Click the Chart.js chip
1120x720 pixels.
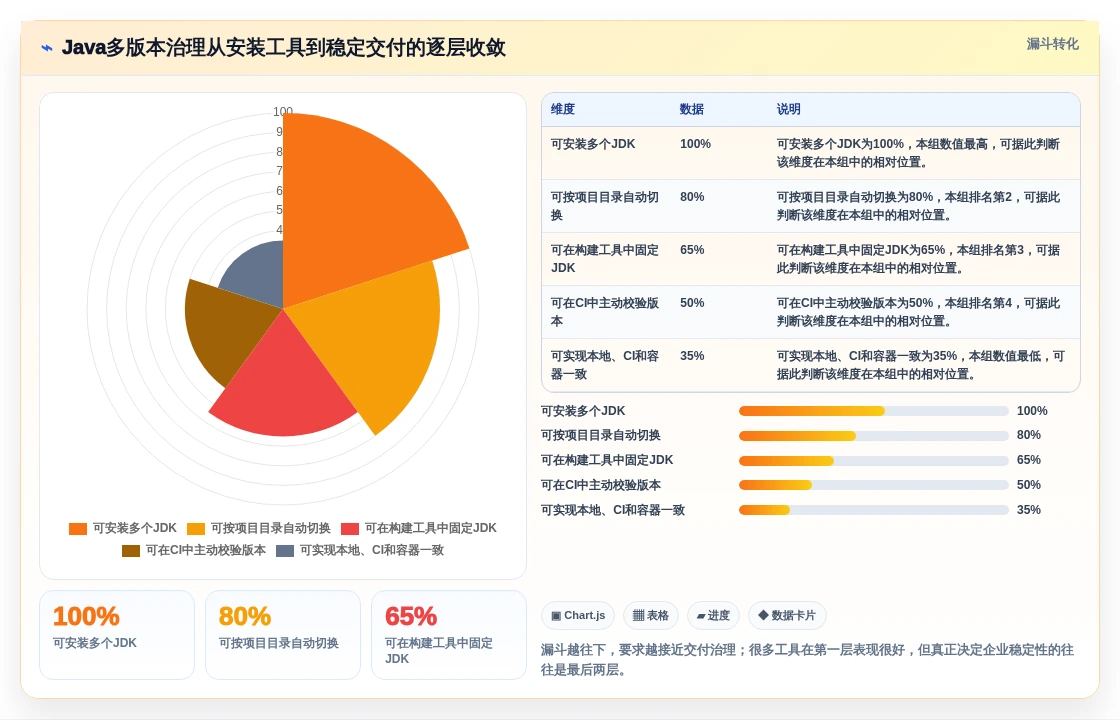pyautogui.click(x=578, y=616)
